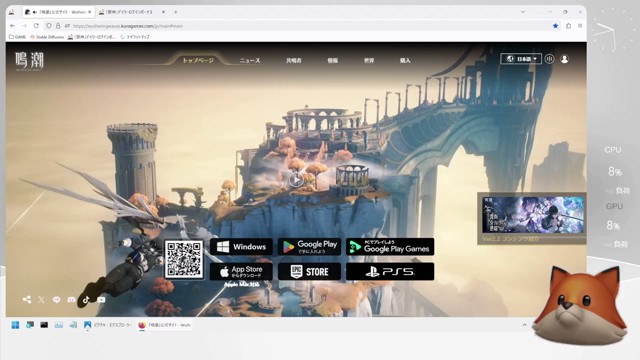Show hidden system tray icons chevron
The height and width of the screenshot is (360, 640).
(x=524, y=325)
